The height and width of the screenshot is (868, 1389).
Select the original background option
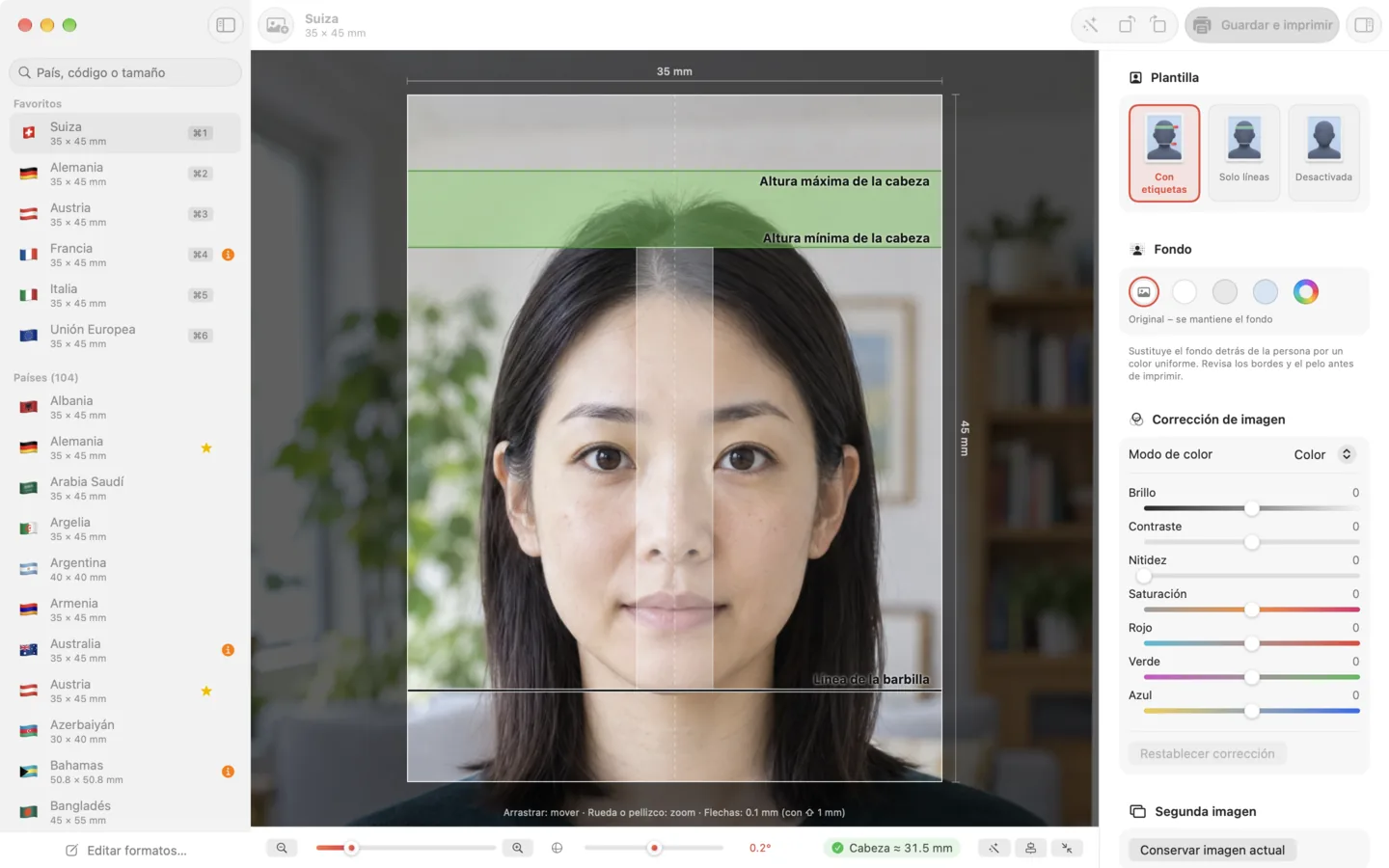pyautogui.click(x=1143, y=291)
